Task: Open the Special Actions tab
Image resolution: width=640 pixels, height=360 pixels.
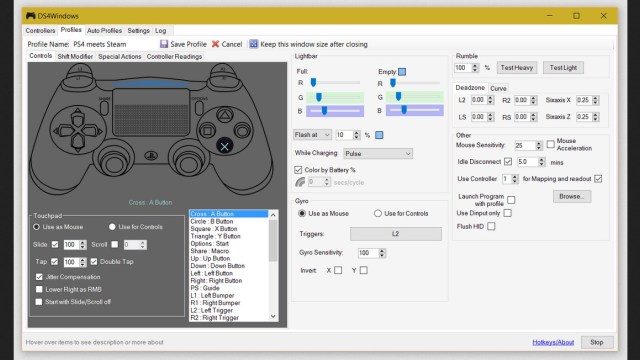Action: pos(120,56)
